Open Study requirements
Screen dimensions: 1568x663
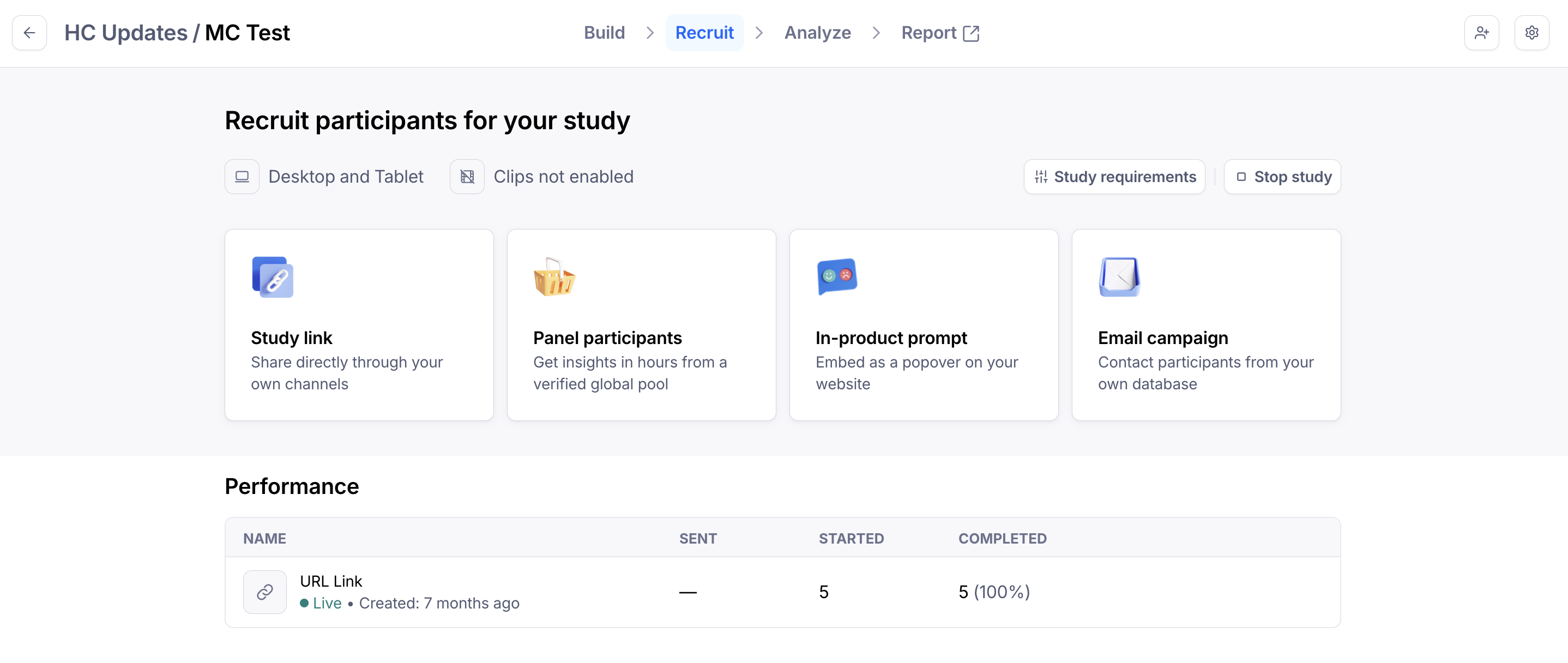tap(1114, 177)
